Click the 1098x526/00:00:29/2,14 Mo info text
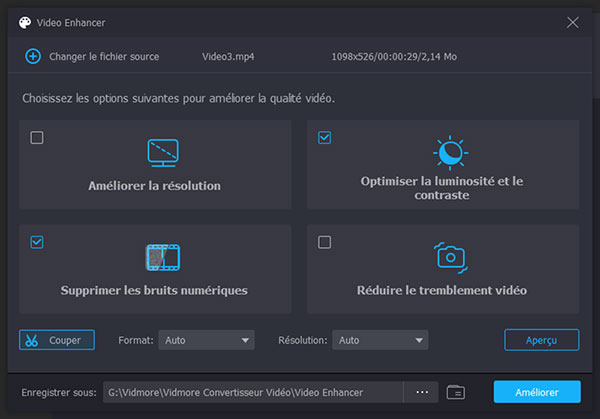 394,57
